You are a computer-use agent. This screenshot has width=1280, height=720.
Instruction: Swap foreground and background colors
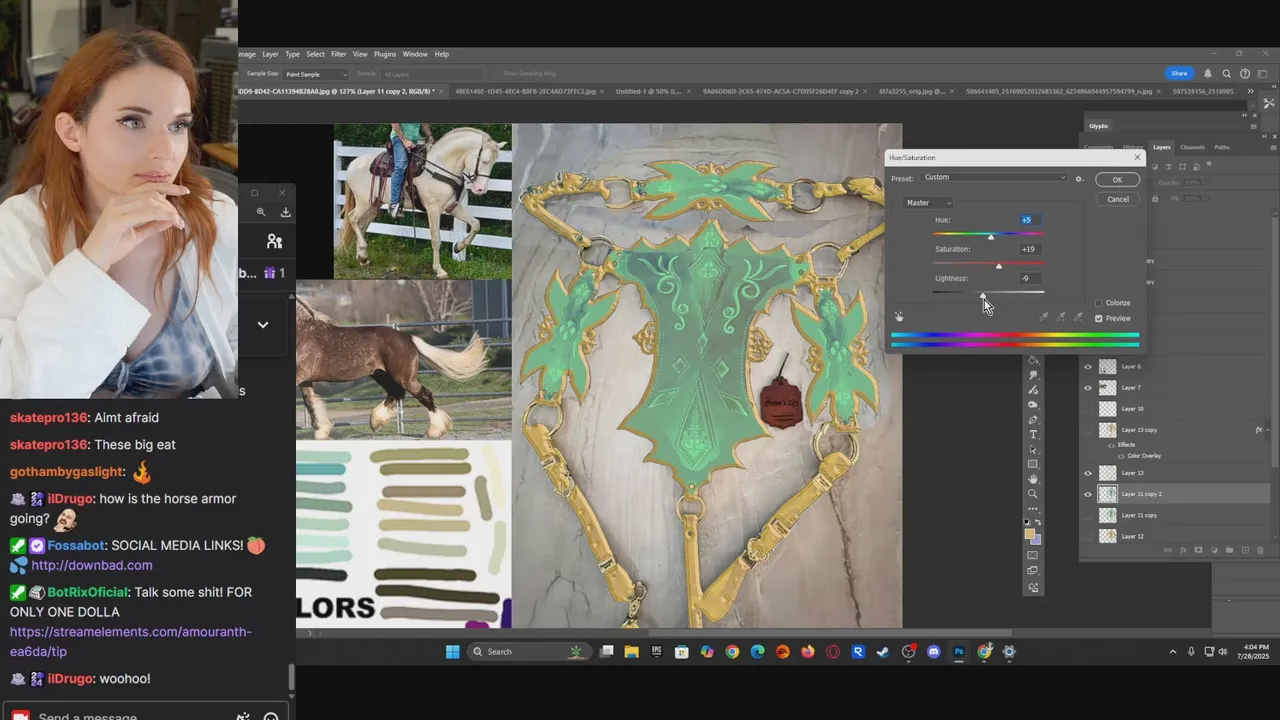pyautogui.click(x=1039, y=522)
